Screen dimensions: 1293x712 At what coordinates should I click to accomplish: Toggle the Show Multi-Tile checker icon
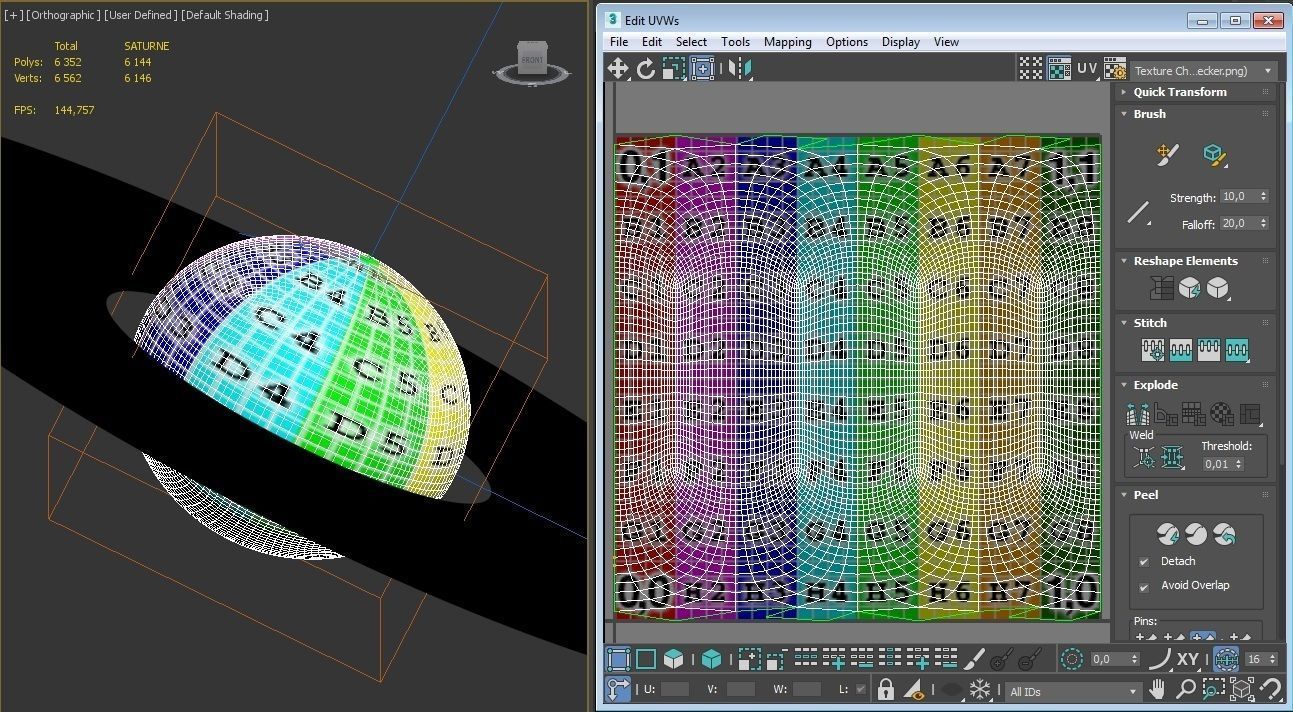[1031, 68]
